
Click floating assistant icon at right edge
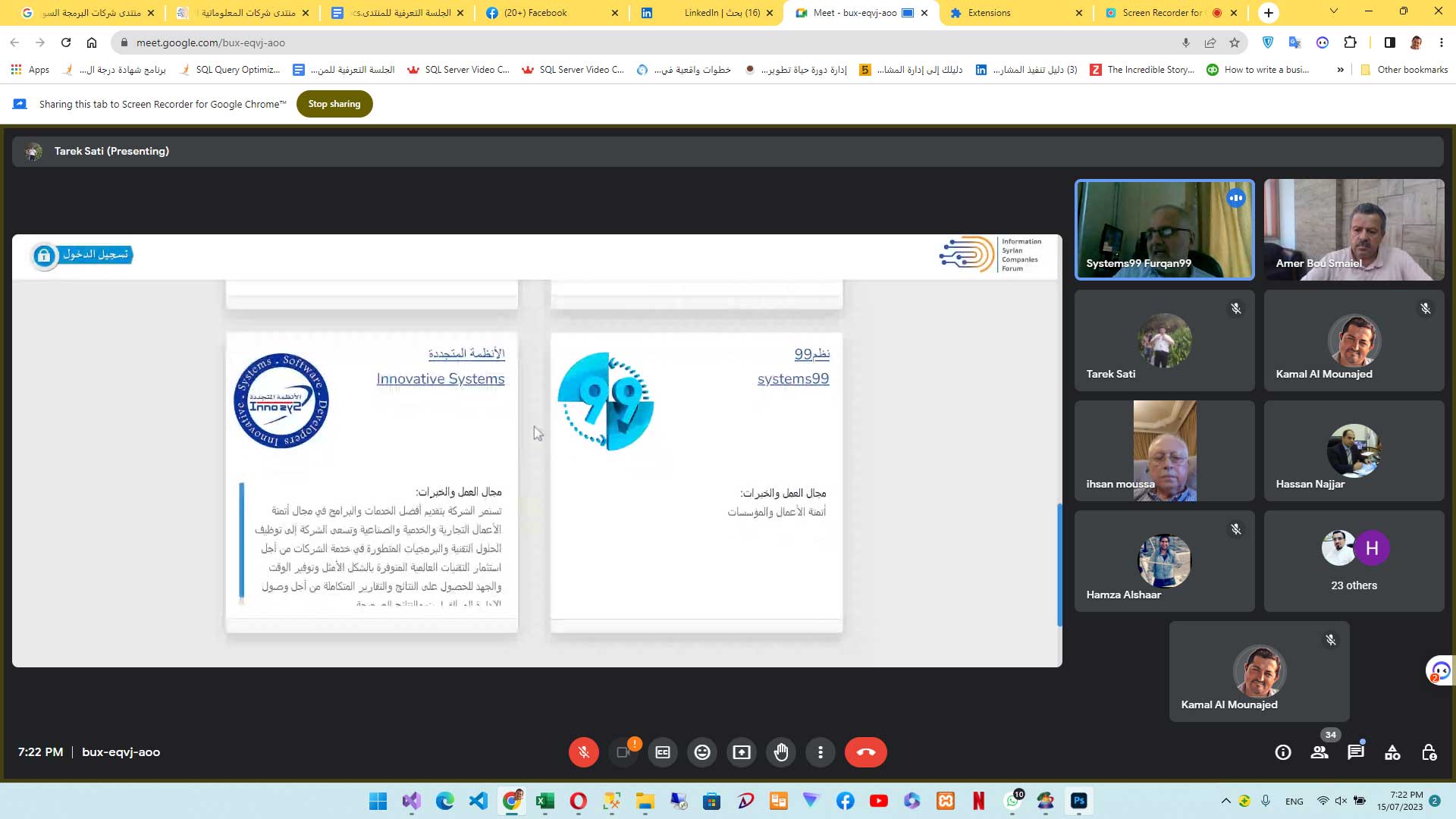click(1440, 671)
